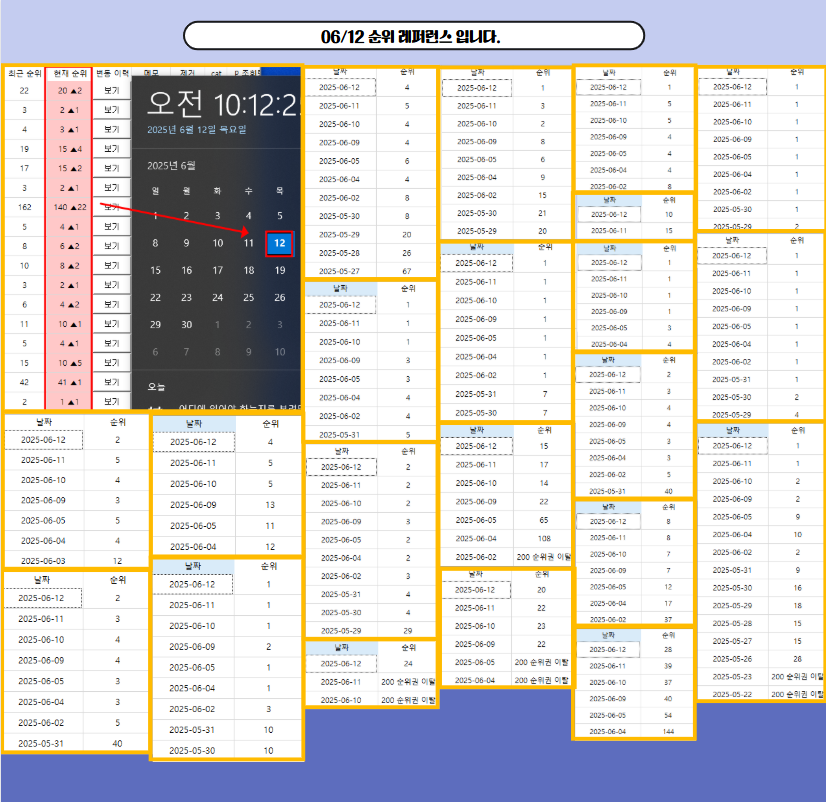Screen dimensions: 826x802
Task: Click the 최근 순위 column header
Action: pyautogui.click(x=25, y=74)
